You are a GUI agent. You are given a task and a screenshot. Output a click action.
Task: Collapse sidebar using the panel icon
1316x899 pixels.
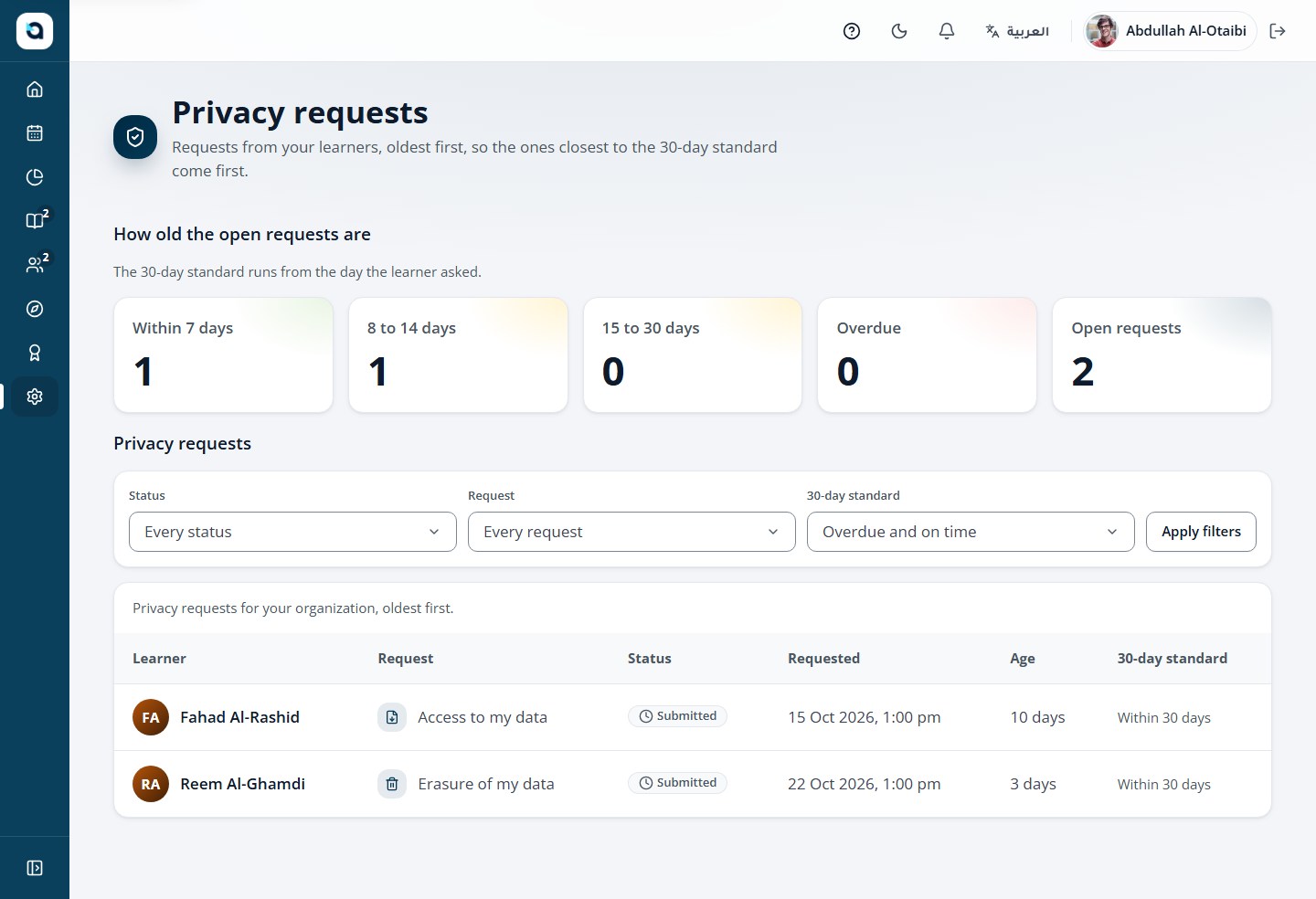[x=35, y=868]
